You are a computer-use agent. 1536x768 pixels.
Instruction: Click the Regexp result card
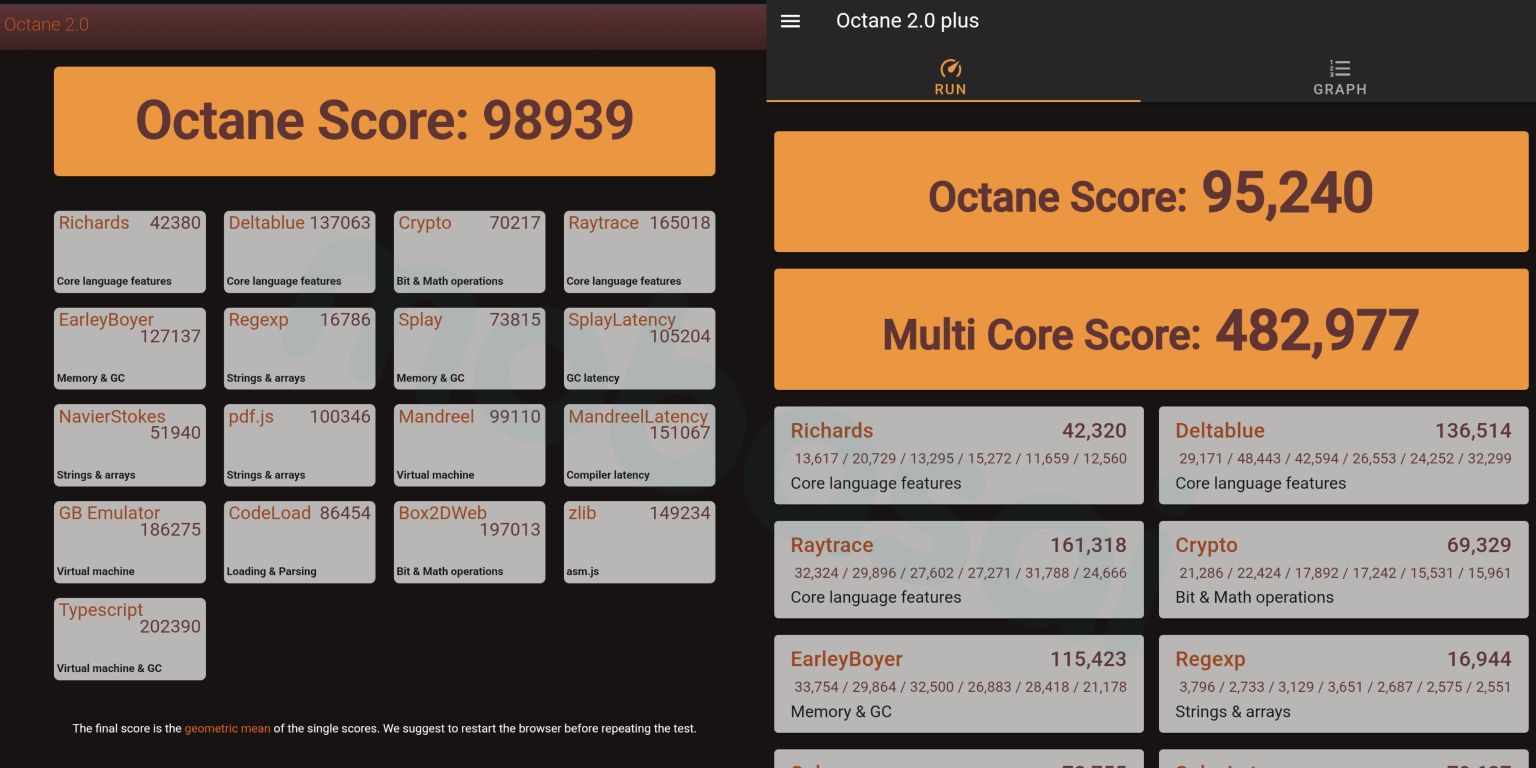[x=1342, y=684]
